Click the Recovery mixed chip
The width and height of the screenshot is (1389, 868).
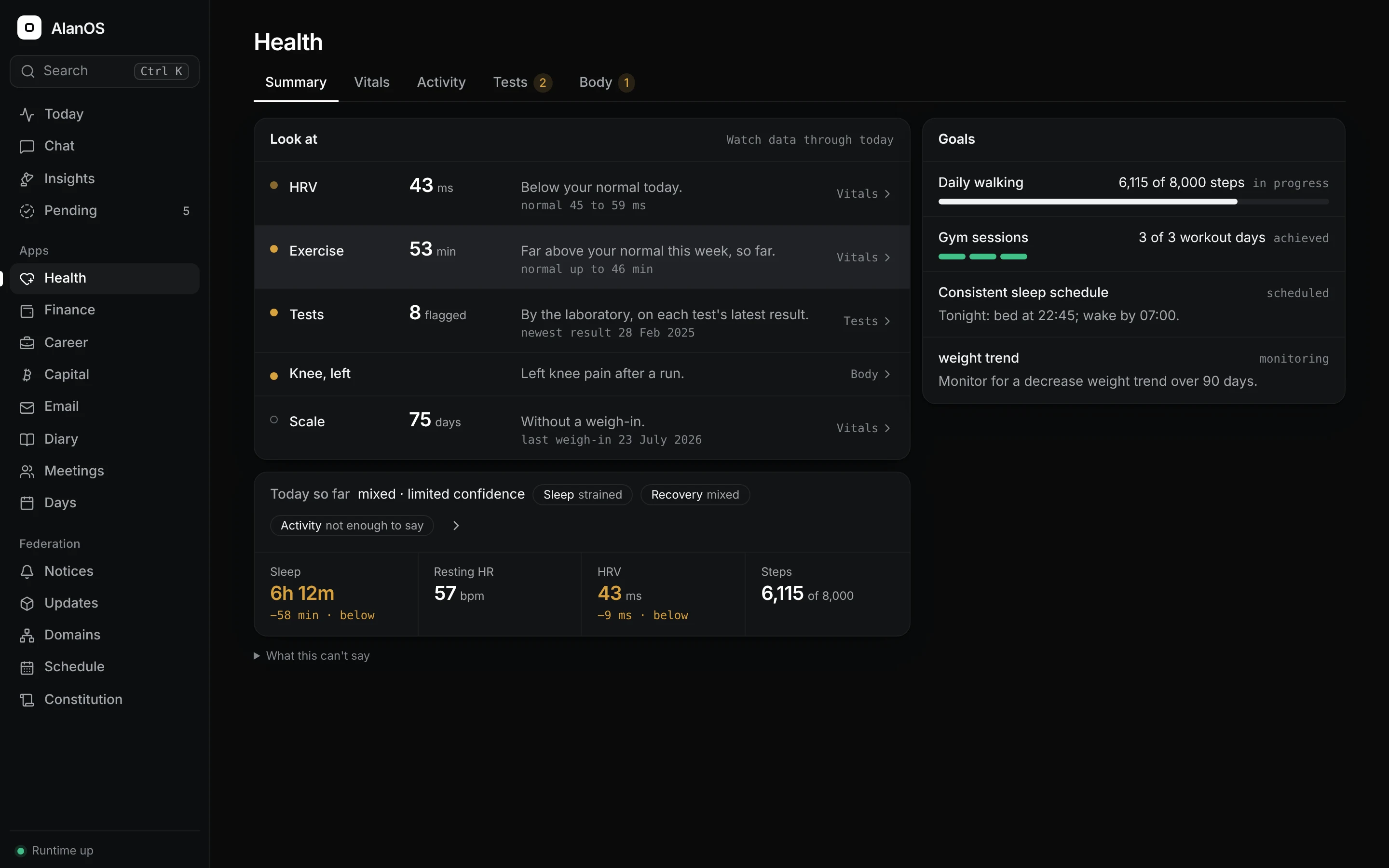pyautogui.click(x=694, y=494)
